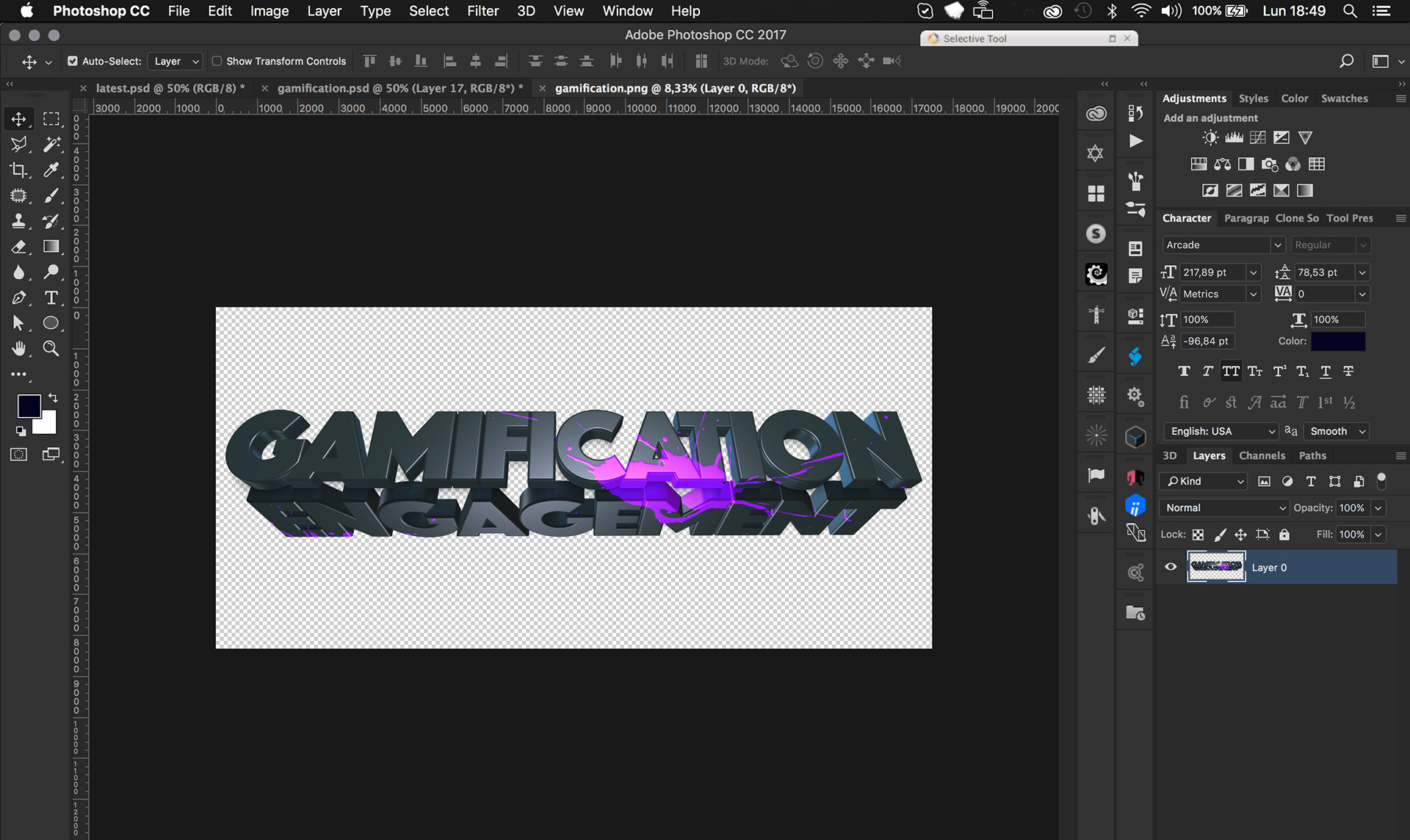Select the Eraser tool
Screen dimensions: 1410x840
coord(18,247)
